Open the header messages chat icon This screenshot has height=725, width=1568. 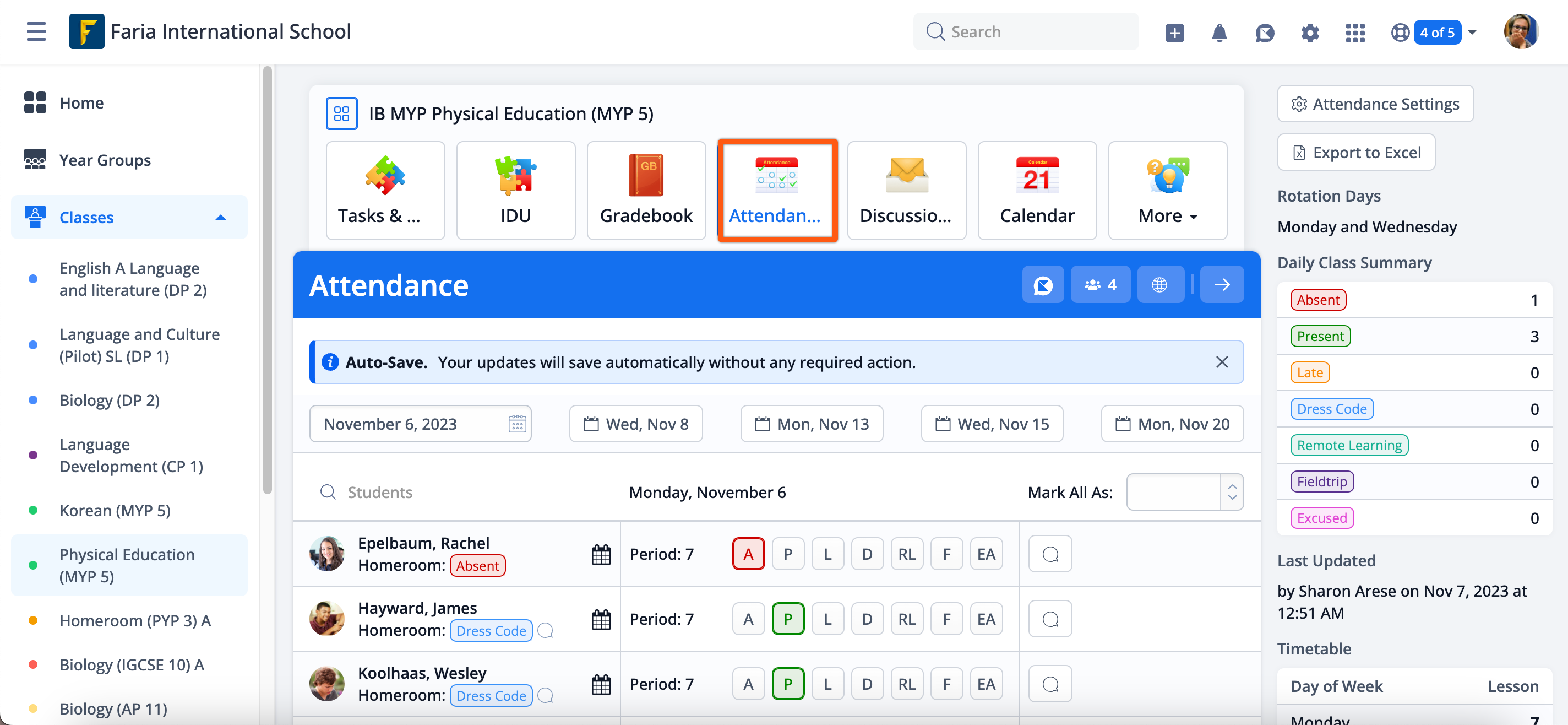1264,33
